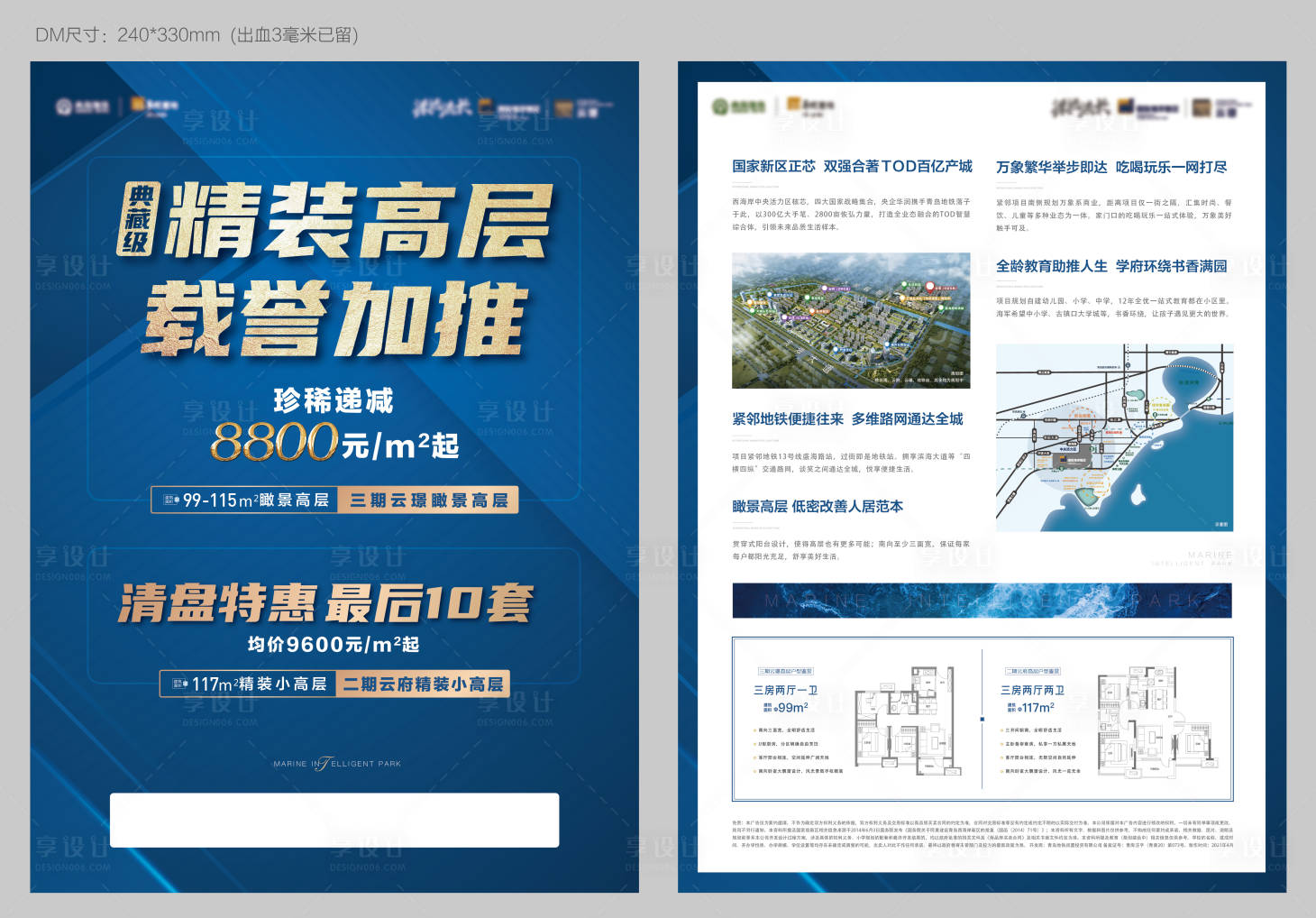The height and width of the screenshot is (918, 1316).
Task: Click the paragraph under 国家新区正芯 heading
Action: point(851,215)
